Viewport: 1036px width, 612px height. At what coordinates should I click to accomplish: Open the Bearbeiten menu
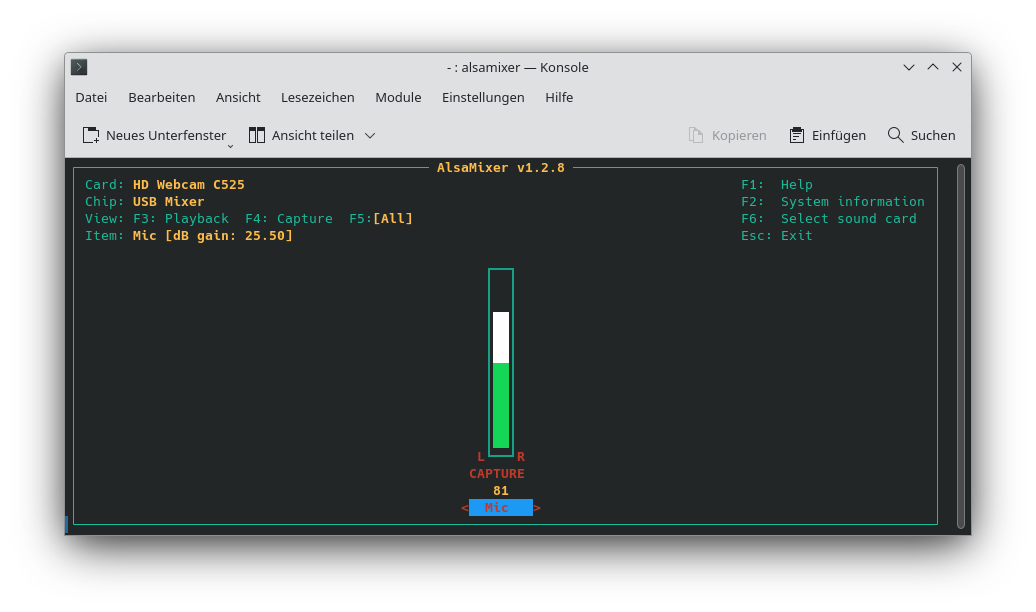coord(161,97)
